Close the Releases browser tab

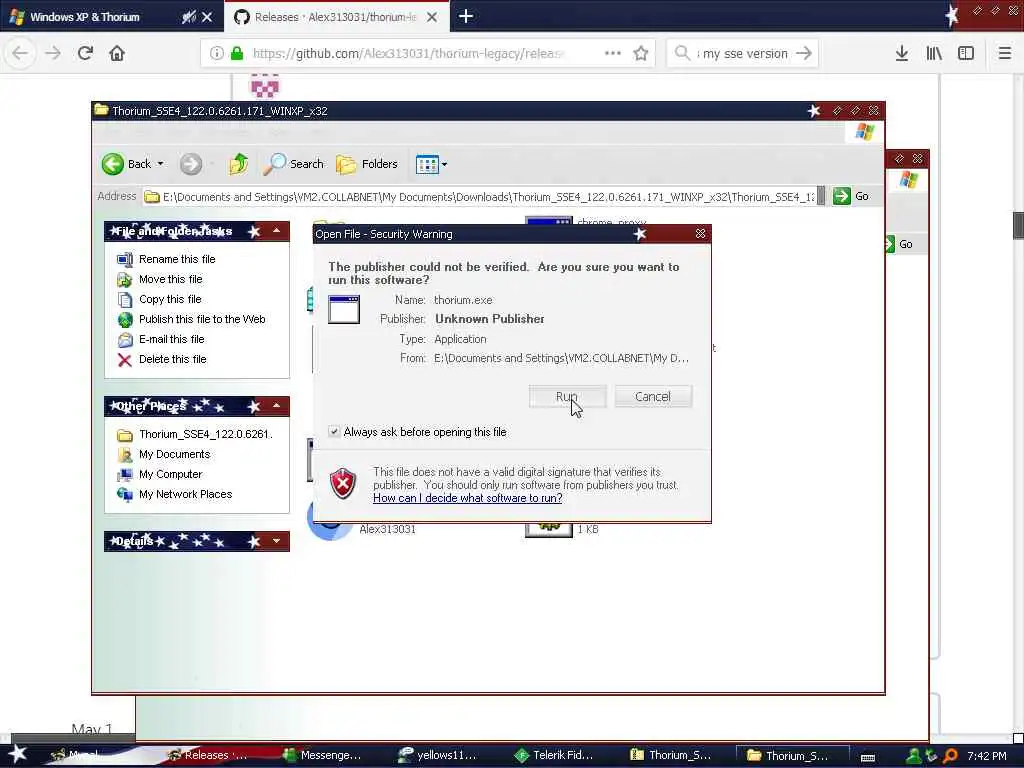[432, 17]
